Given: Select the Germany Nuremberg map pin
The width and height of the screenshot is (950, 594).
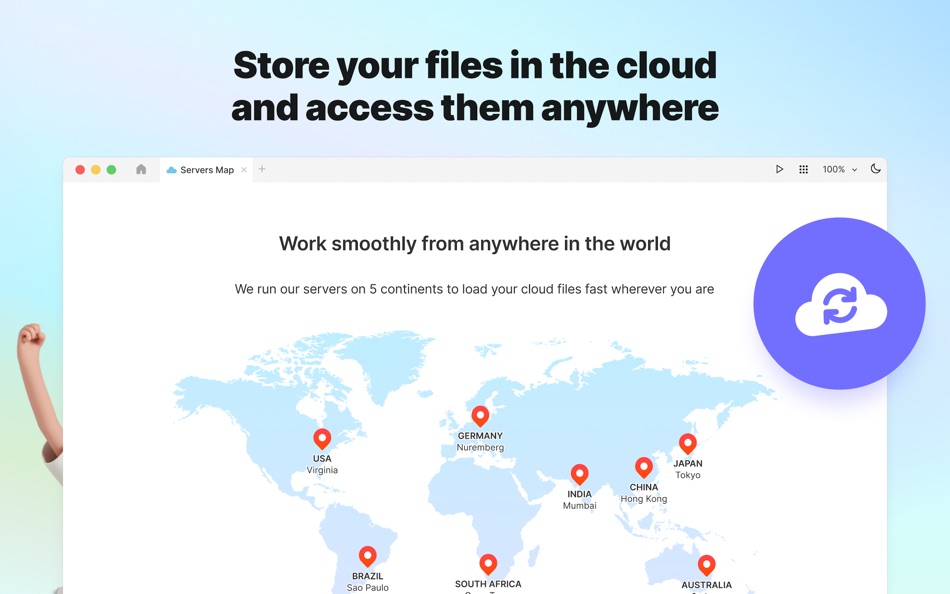Looking at the screenshot, I should (480, 416).
